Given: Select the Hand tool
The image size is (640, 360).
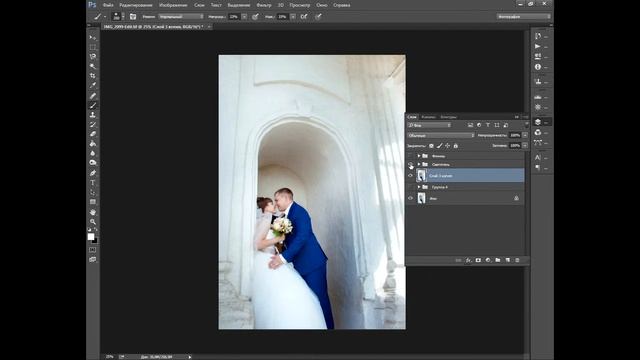Looking at the screenshot, I should tap(93, 212).
